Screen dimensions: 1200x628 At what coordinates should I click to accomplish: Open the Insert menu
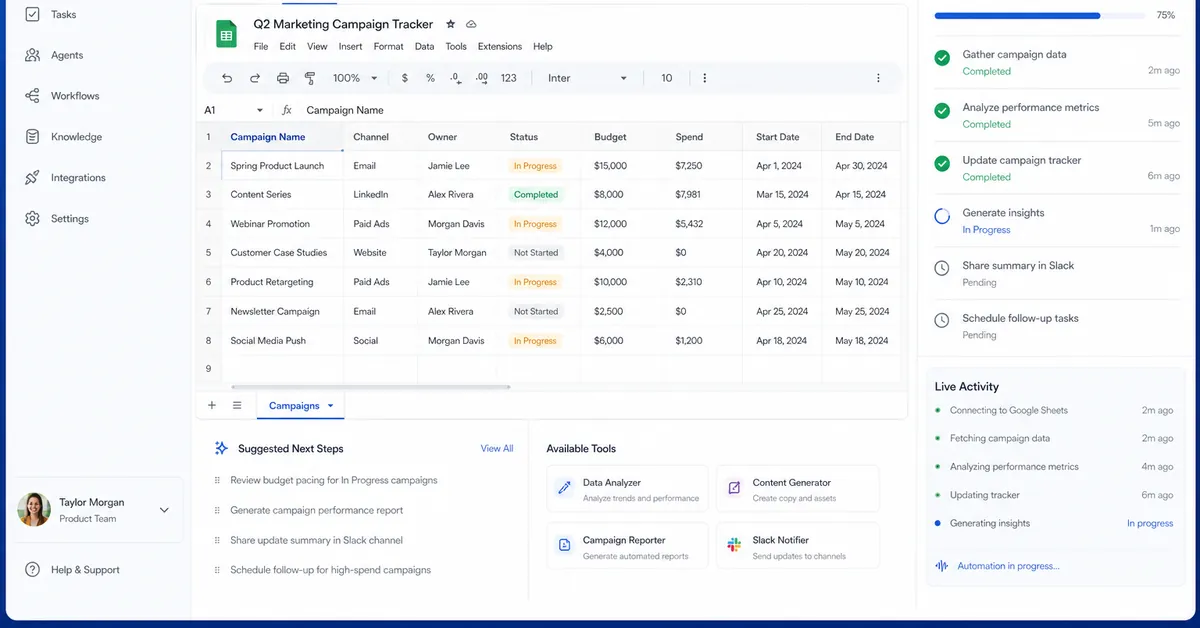pyautogui.click(x=350, y=46)
